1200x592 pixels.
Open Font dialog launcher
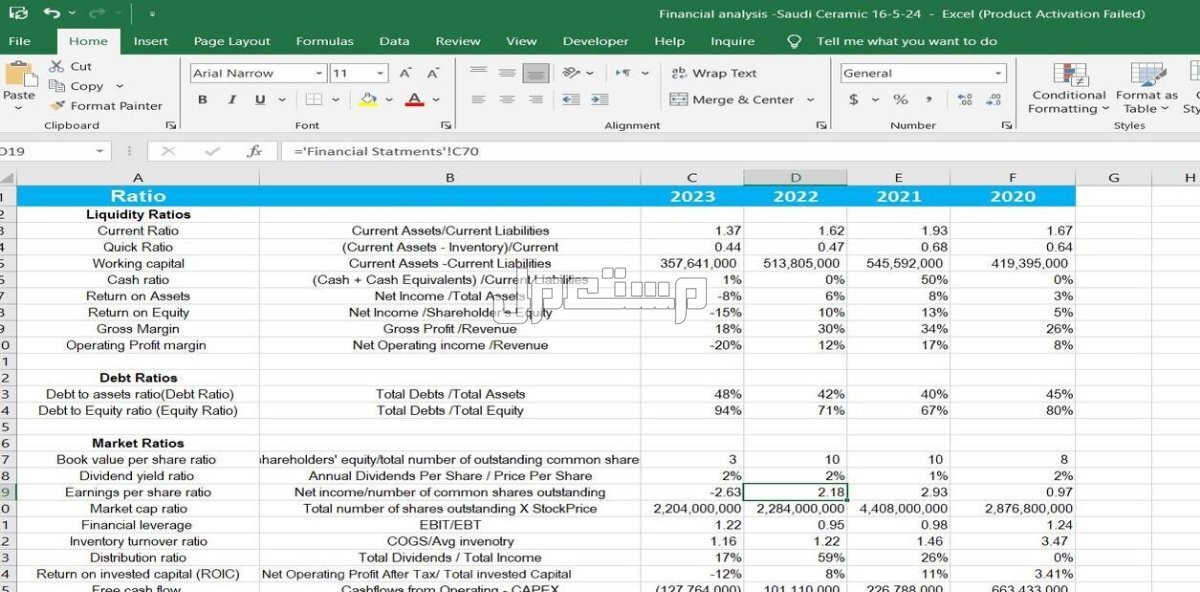pyautogui.click(x=444, y=125)
